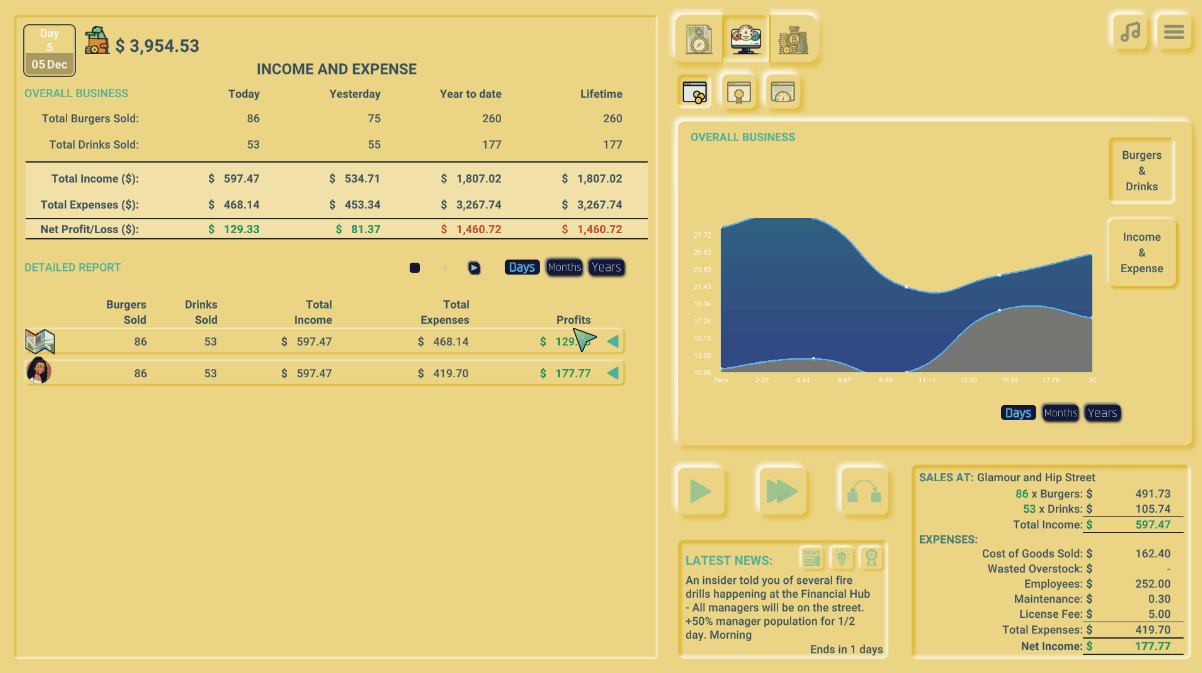The height and width of the screenshot is (673, 1202).
Task: Toggle music with the note icon
Action: click(x=1130, y=31)
